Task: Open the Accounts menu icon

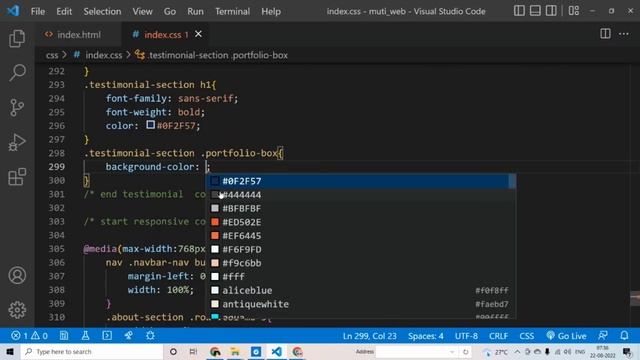Action: pyautogui.click(x=17, y=275)
